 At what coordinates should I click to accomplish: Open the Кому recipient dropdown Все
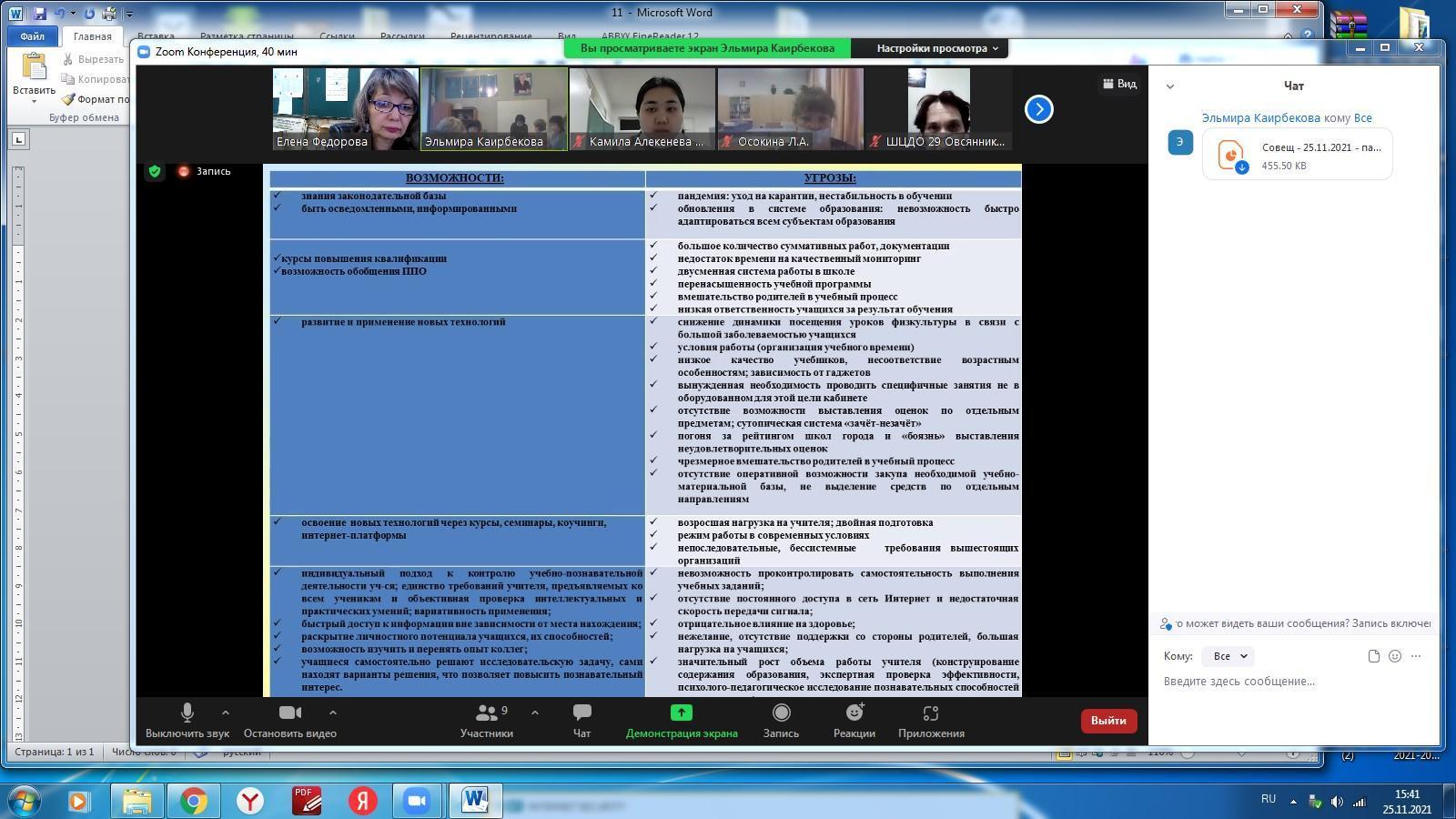[x=1228, y=656]
